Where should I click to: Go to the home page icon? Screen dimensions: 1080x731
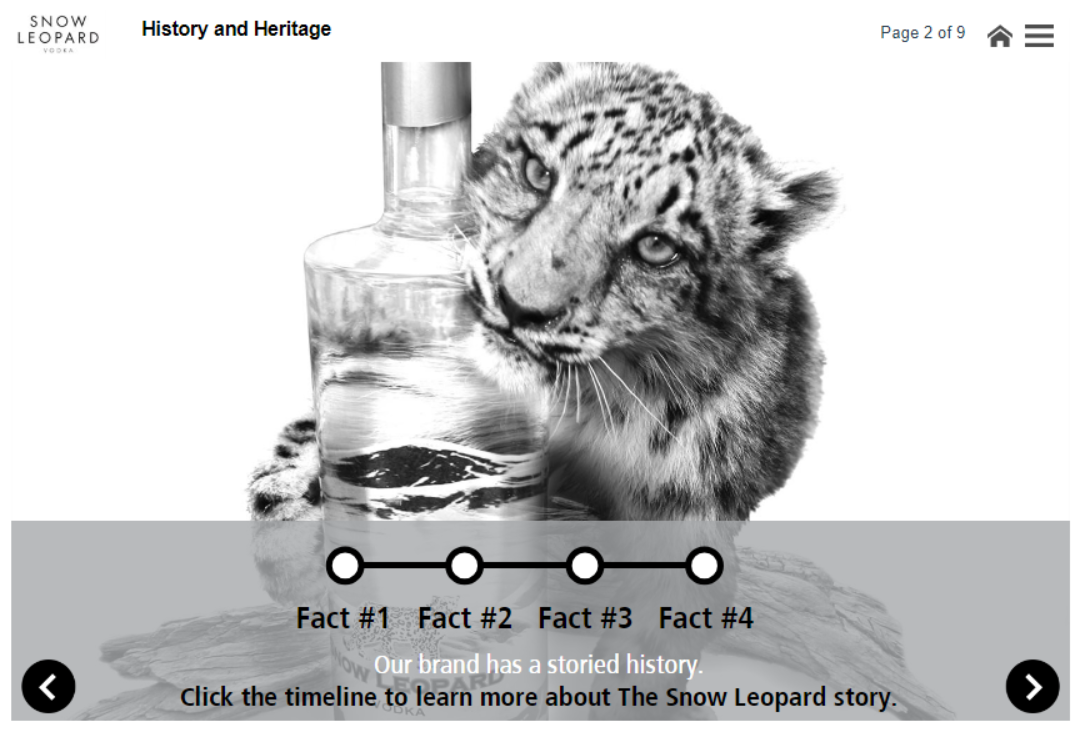999,35
